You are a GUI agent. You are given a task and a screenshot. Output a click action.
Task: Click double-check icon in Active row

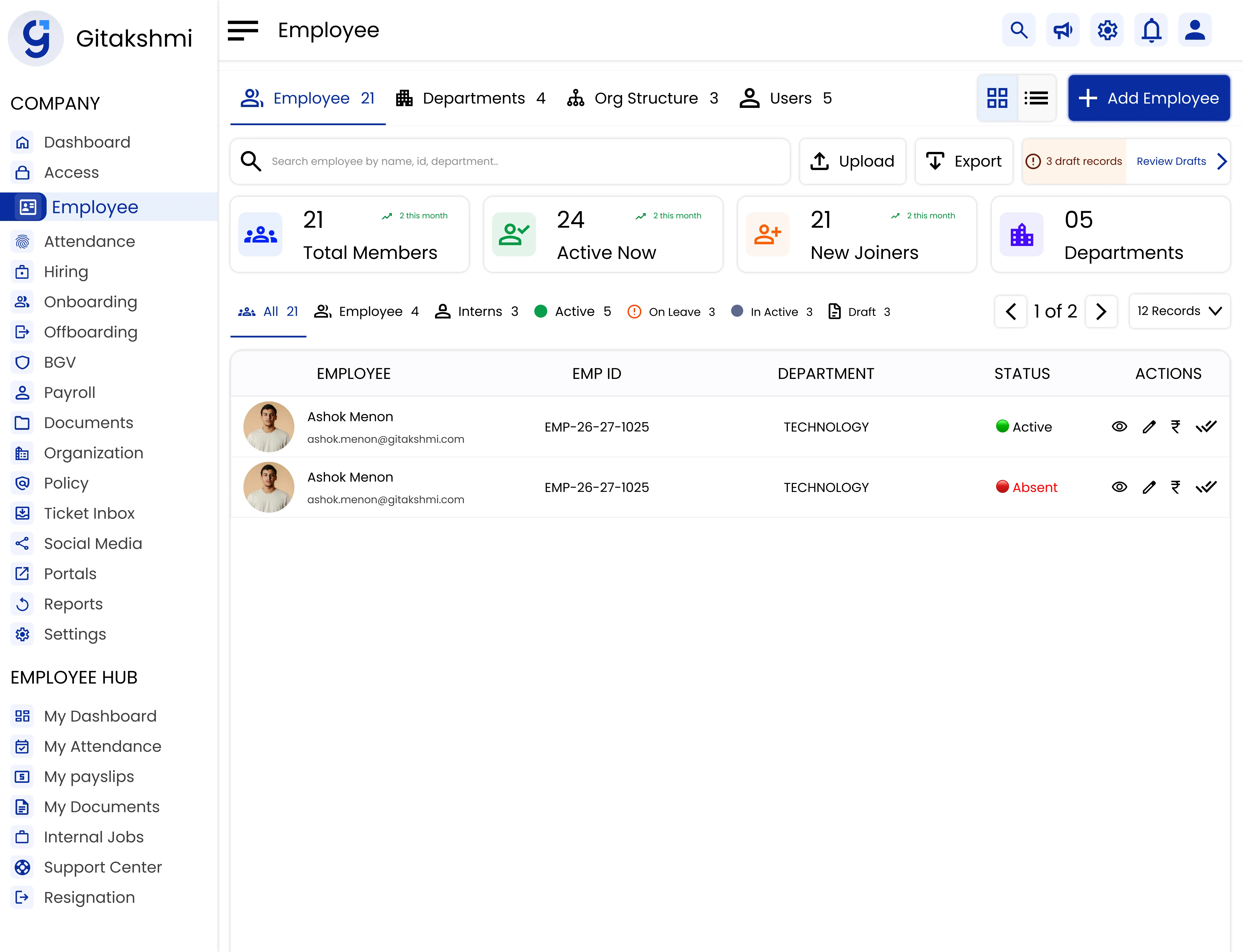coord(1206,427)
